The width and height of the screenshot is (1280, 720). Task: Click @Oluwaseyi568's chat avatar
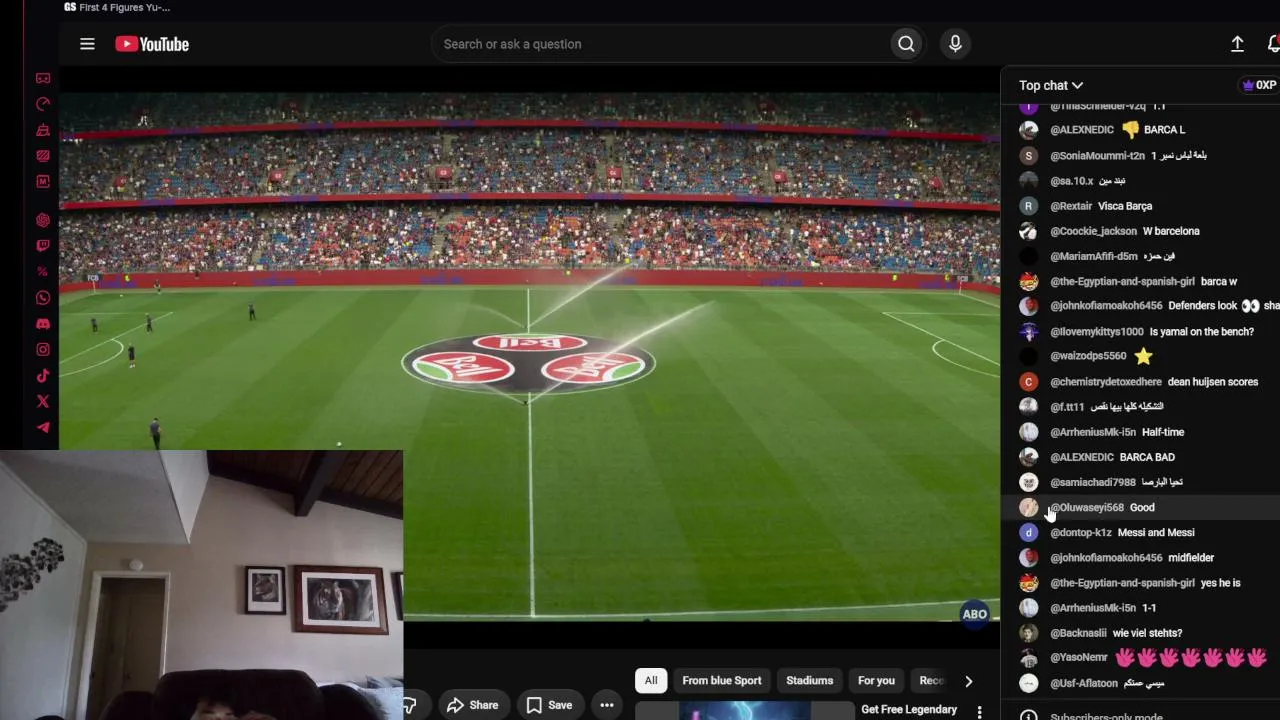tap(1028, 507)
